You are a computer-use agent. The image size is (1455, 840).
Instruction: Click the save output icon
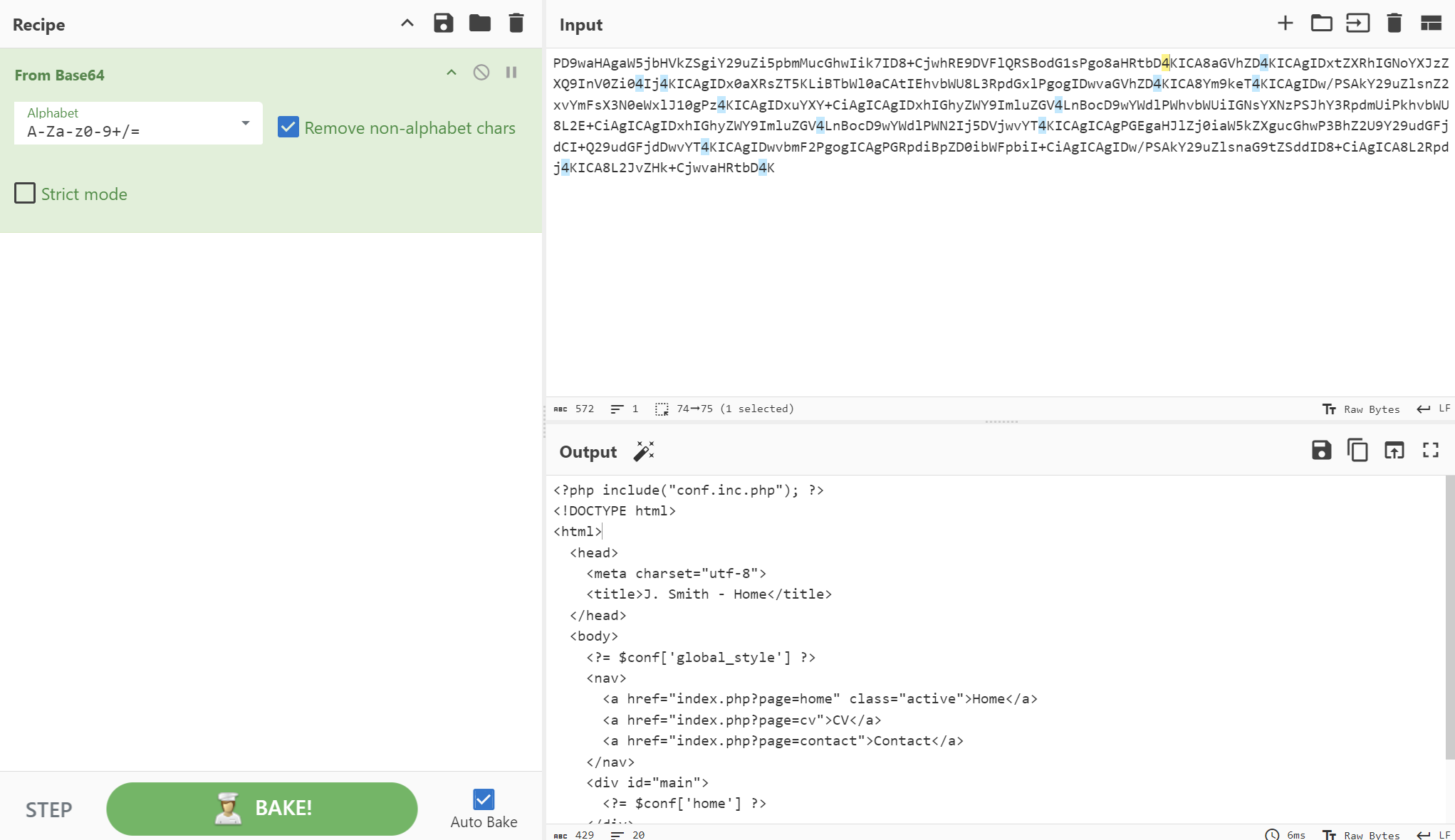click(x=1321, y=451)
